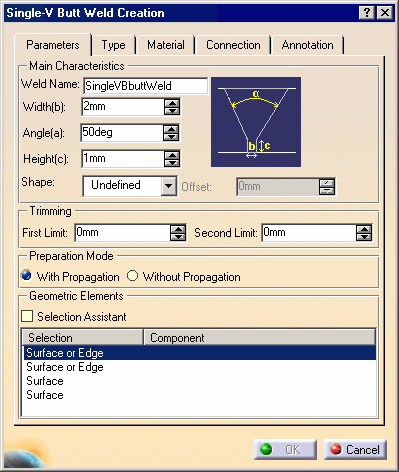This screenshot has width=399, height=472.
Task: Close the Single-V Butt Weld Creation dialog
Action: click(x=385, y=13)
